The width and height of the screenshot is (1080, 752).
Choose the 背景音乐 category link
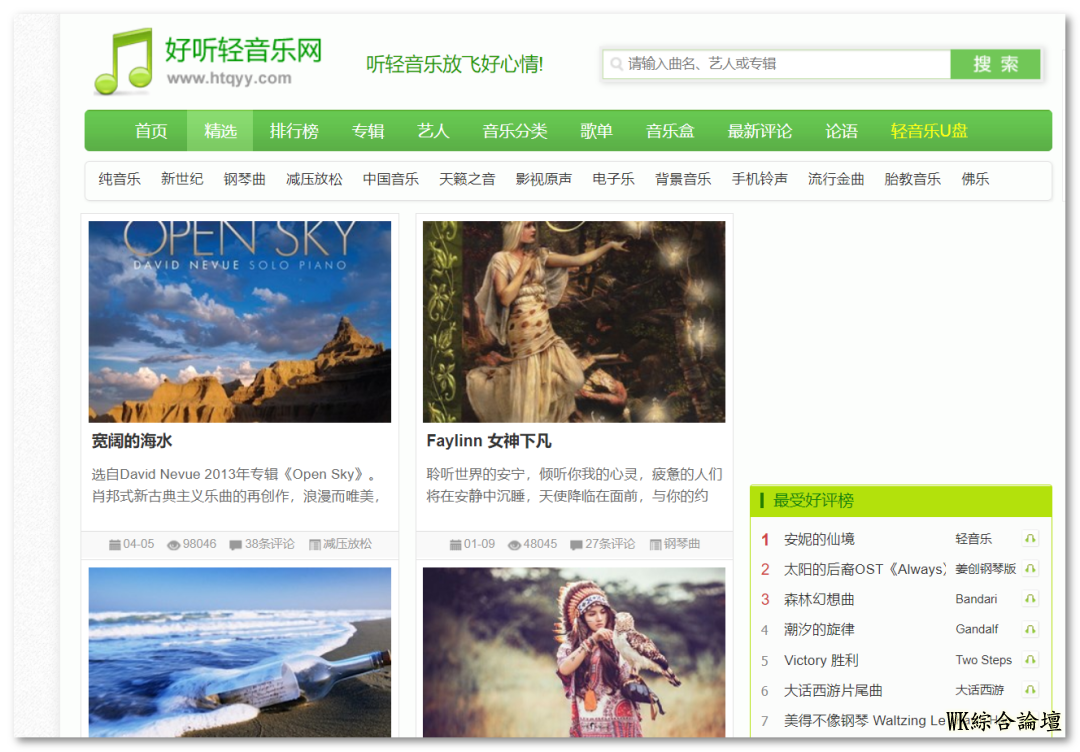[x=683, y=180]
